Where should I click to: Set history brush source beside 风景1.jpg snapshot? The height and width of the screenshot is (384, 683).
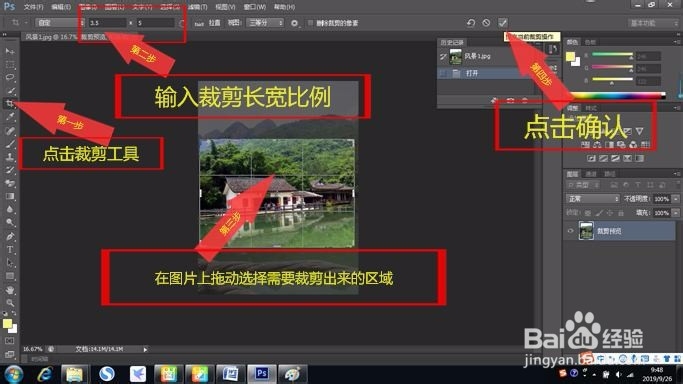[x=443, y=56]
